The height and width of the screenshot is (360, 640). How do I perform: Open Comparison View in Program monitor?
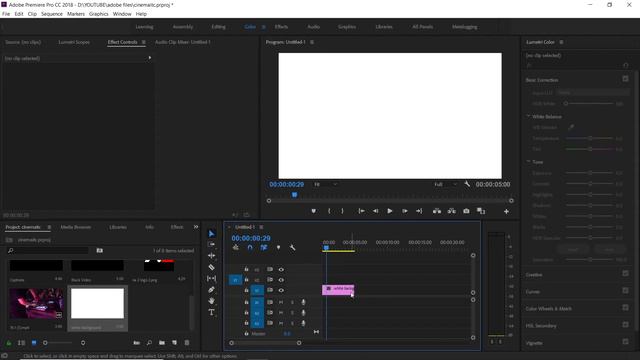click(x=481, y=211)
